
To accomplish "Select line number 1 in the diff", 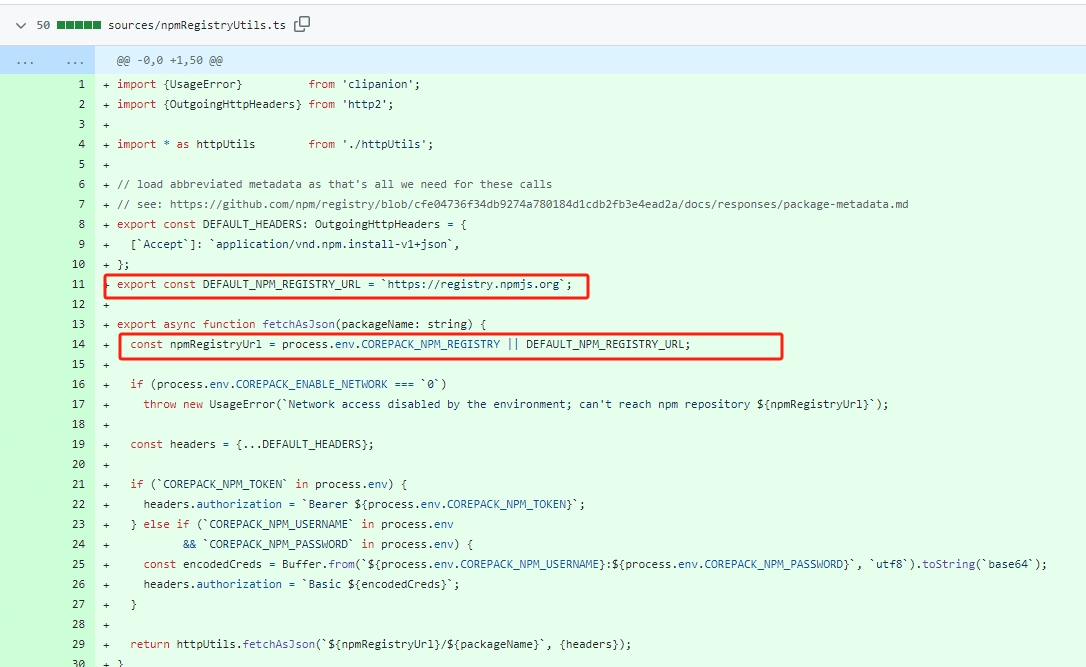I will pyautogui.click(x=80, y=84).
